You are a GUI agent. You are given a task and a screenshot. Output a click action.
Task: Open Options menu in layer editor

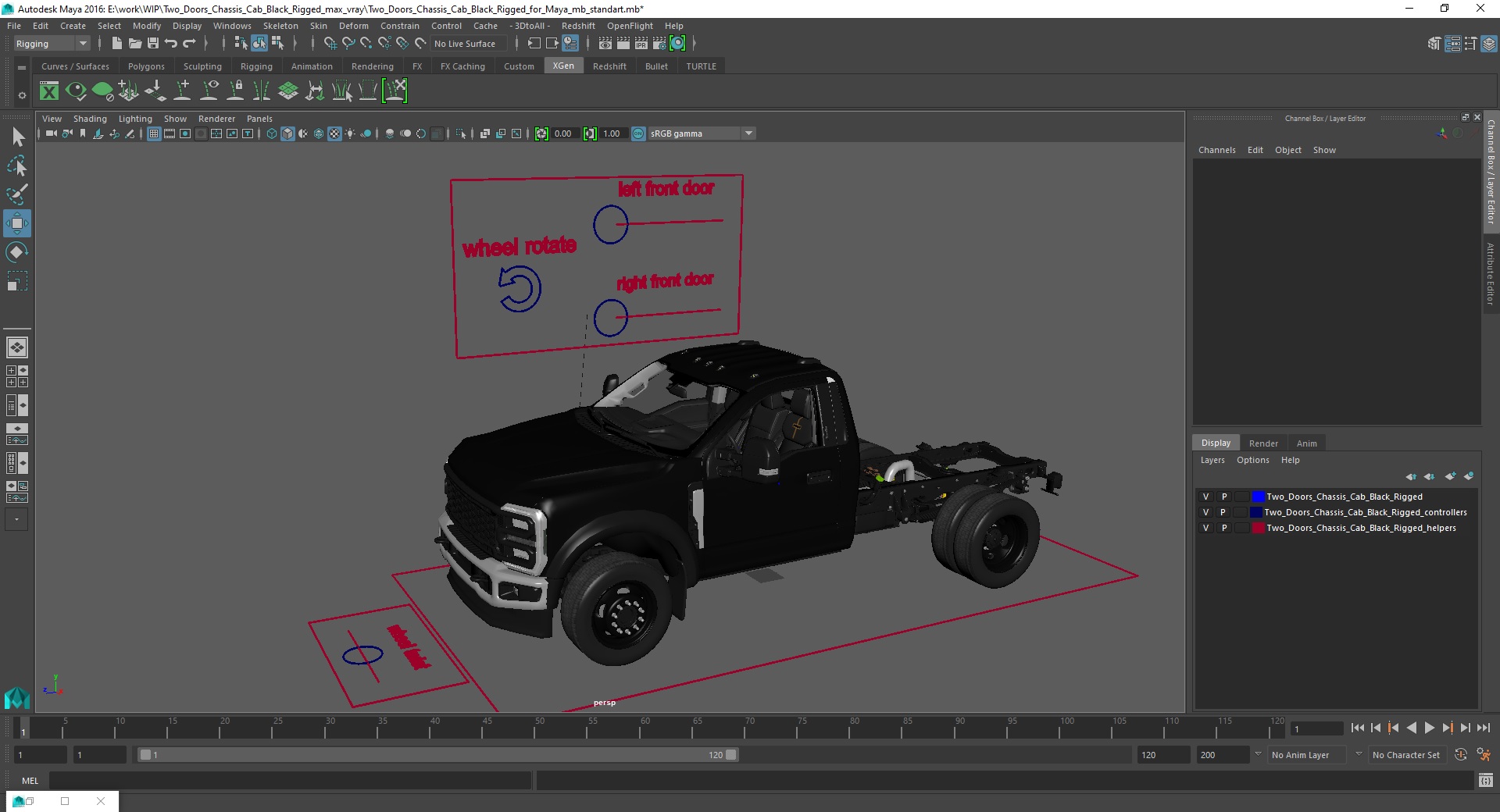click(1252, 460)
